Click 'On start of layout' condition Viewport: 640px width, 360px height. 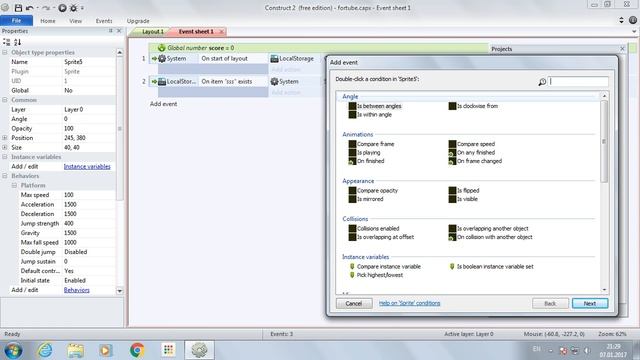pos(224,58)
